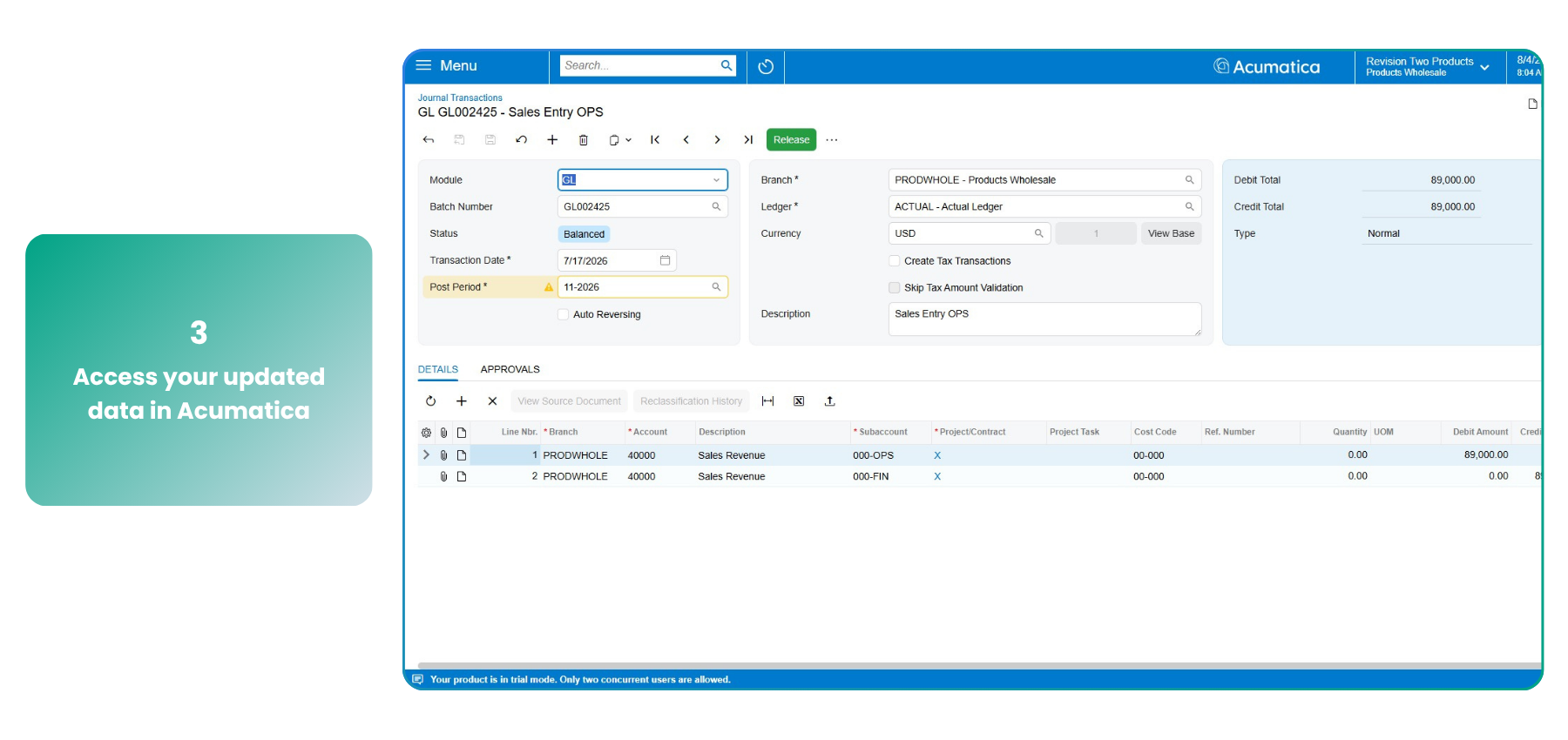Fit grid columns with the width icon
The width and height of the screenshot is (1568, 740).
coord(767,401)
